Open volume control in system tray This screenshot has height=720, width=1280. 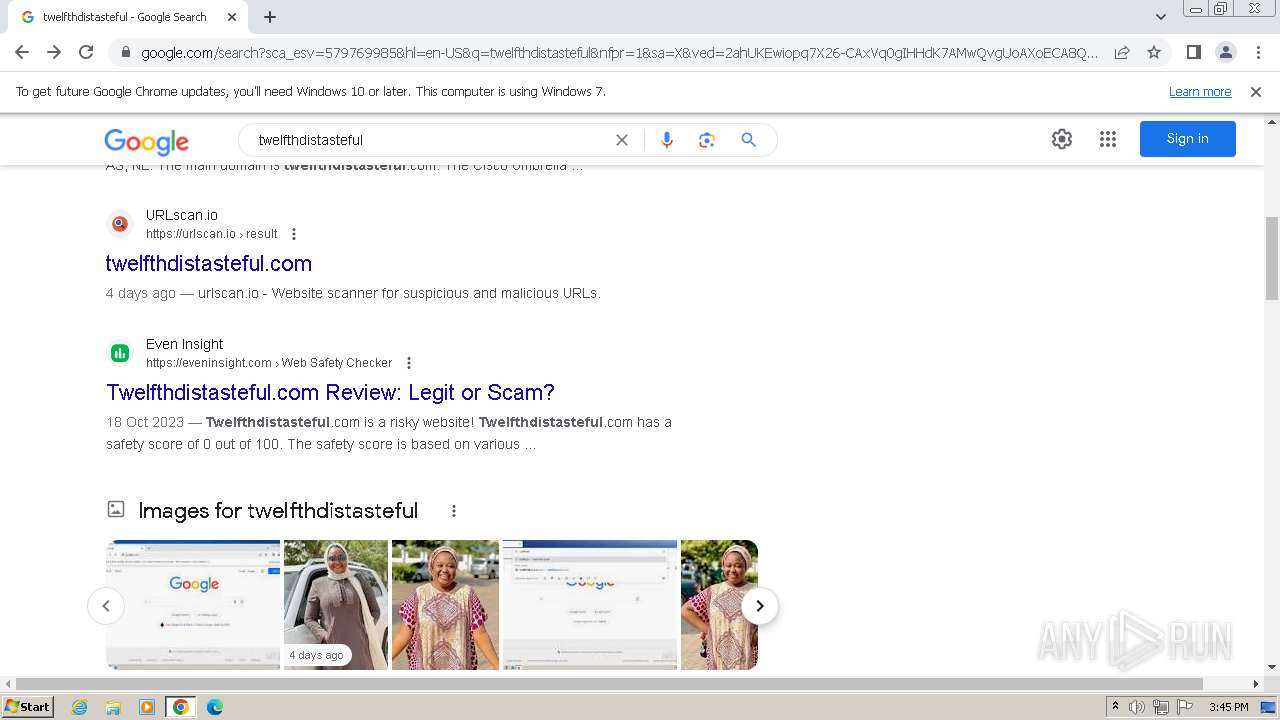(1137, 707)
